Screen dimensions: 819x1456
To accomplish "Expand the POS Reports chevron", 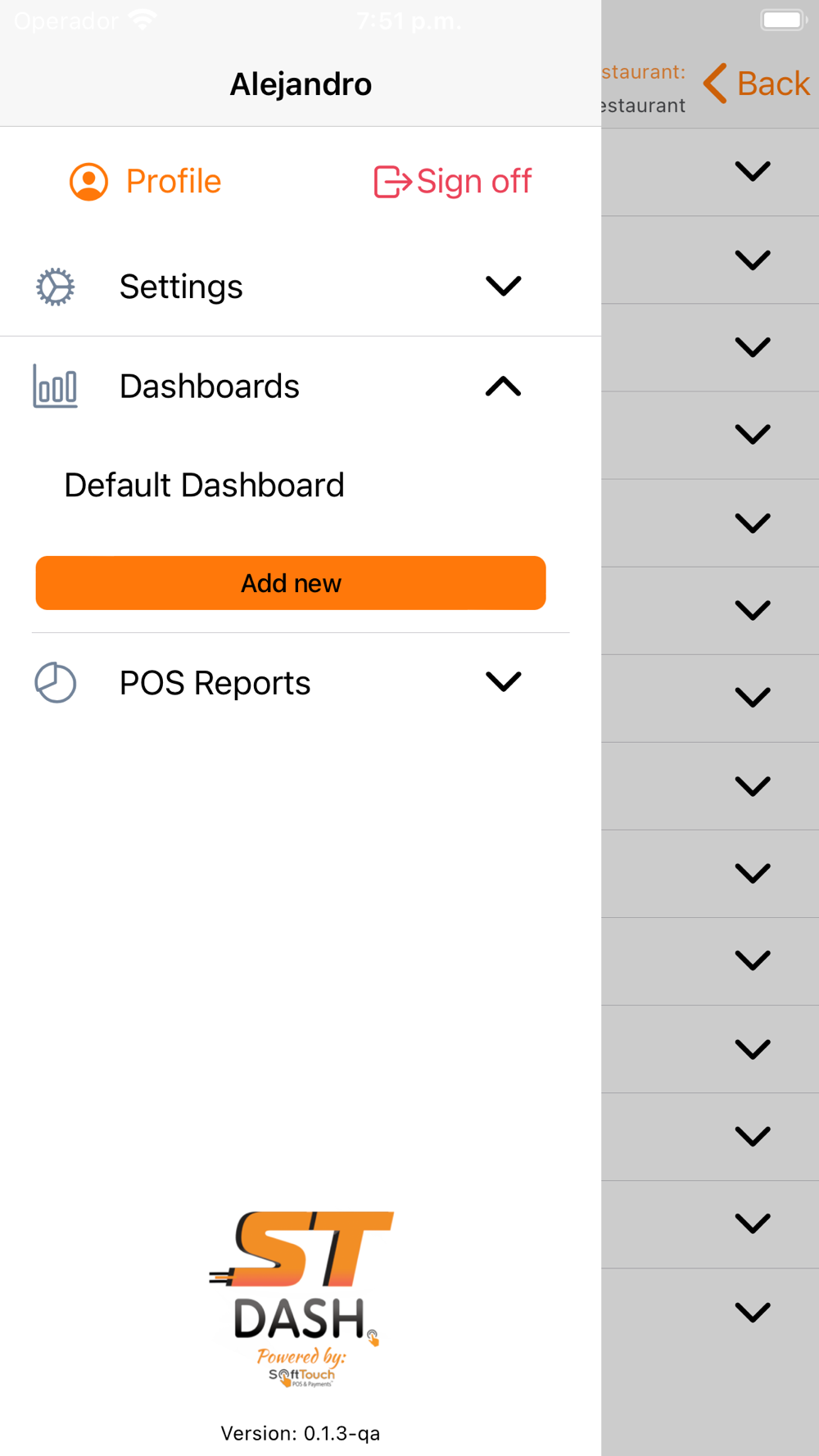I will (503, 681).
